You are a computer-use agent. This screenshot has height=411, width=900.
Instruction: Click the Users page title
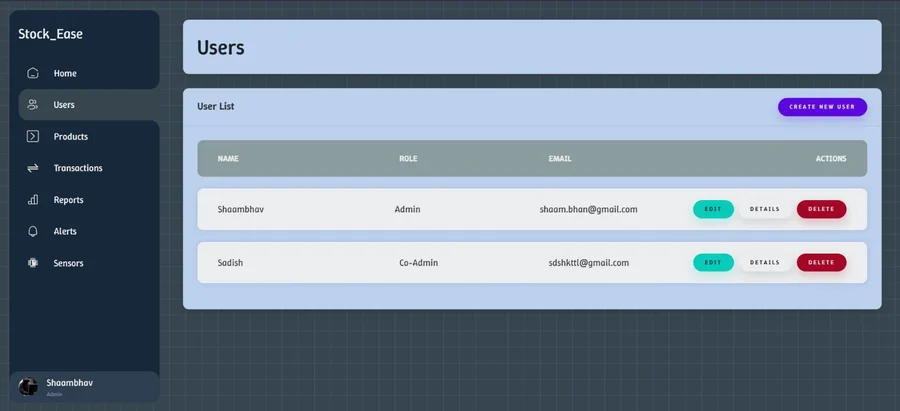(220, 48)
